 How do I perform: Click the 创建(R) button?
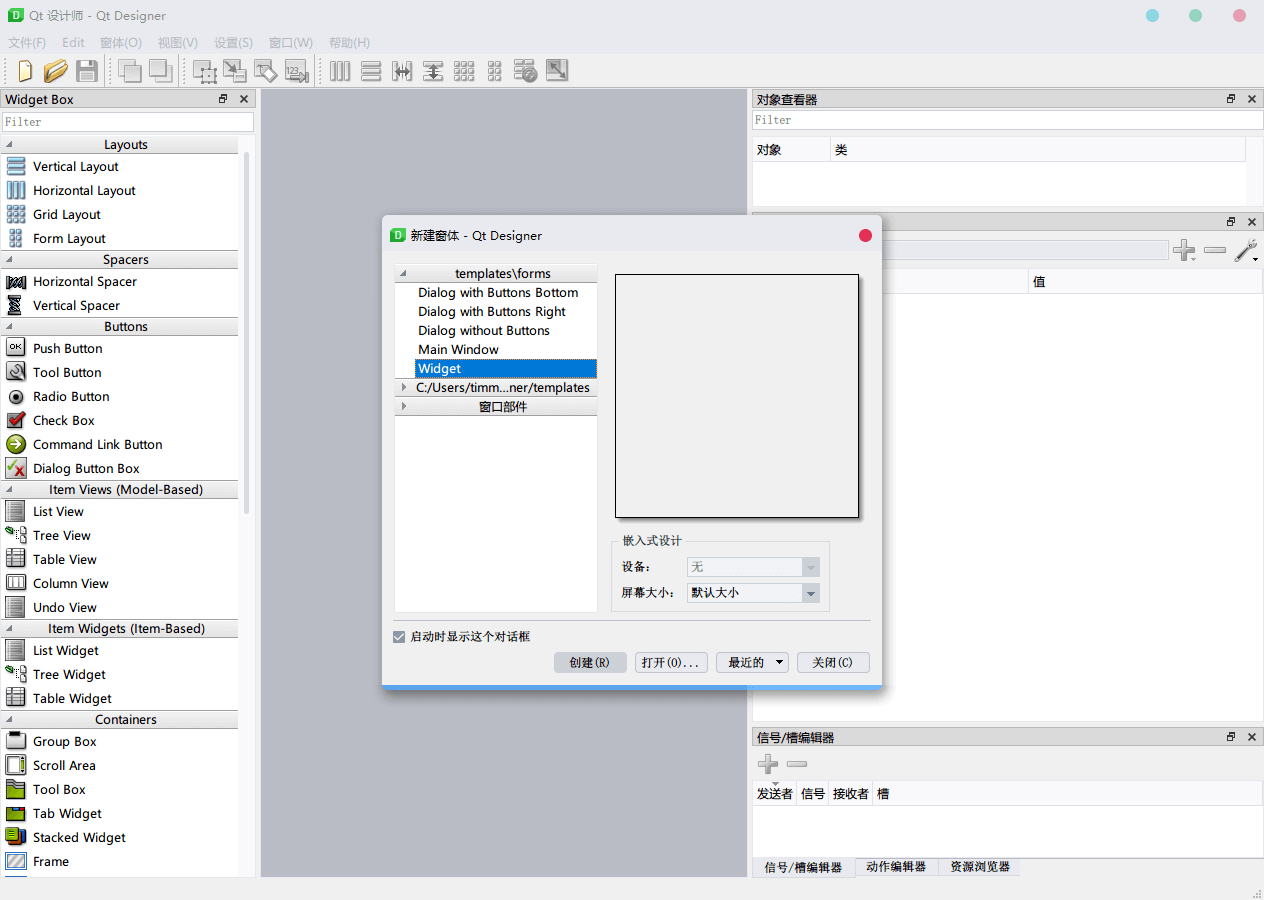click(590, 662)
